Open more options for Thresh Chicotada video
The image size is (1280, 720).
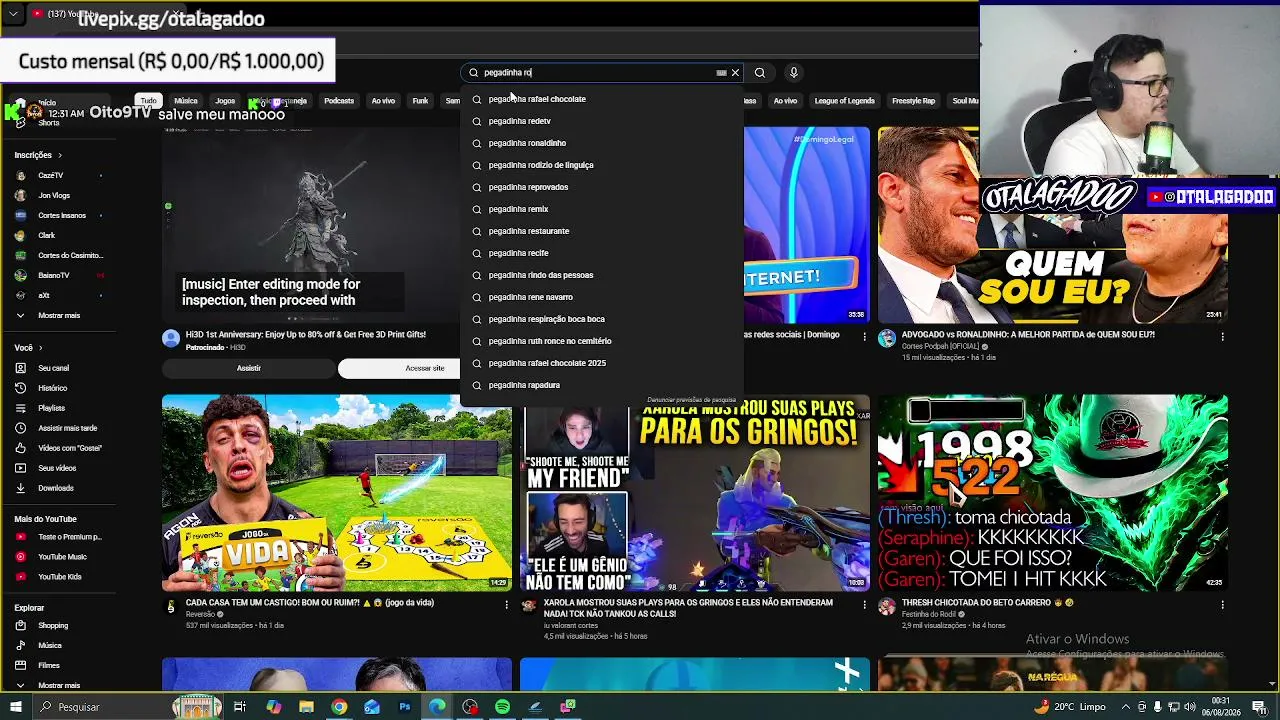(x=1222, y=605)
